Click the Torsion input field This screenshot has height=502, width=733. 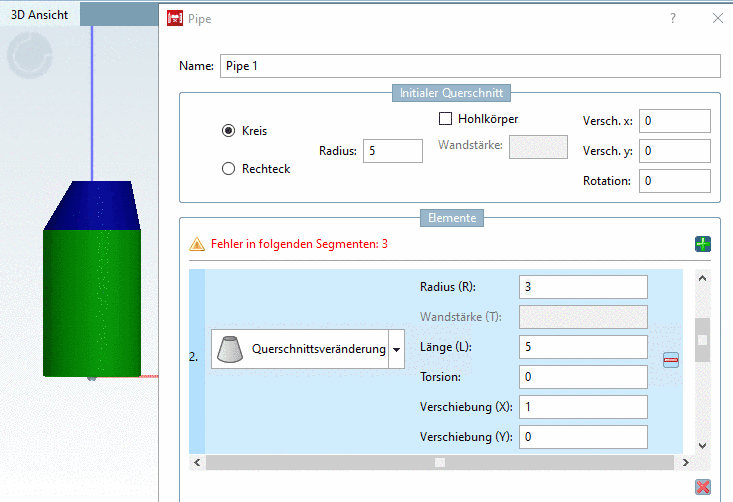pos(583,376)
